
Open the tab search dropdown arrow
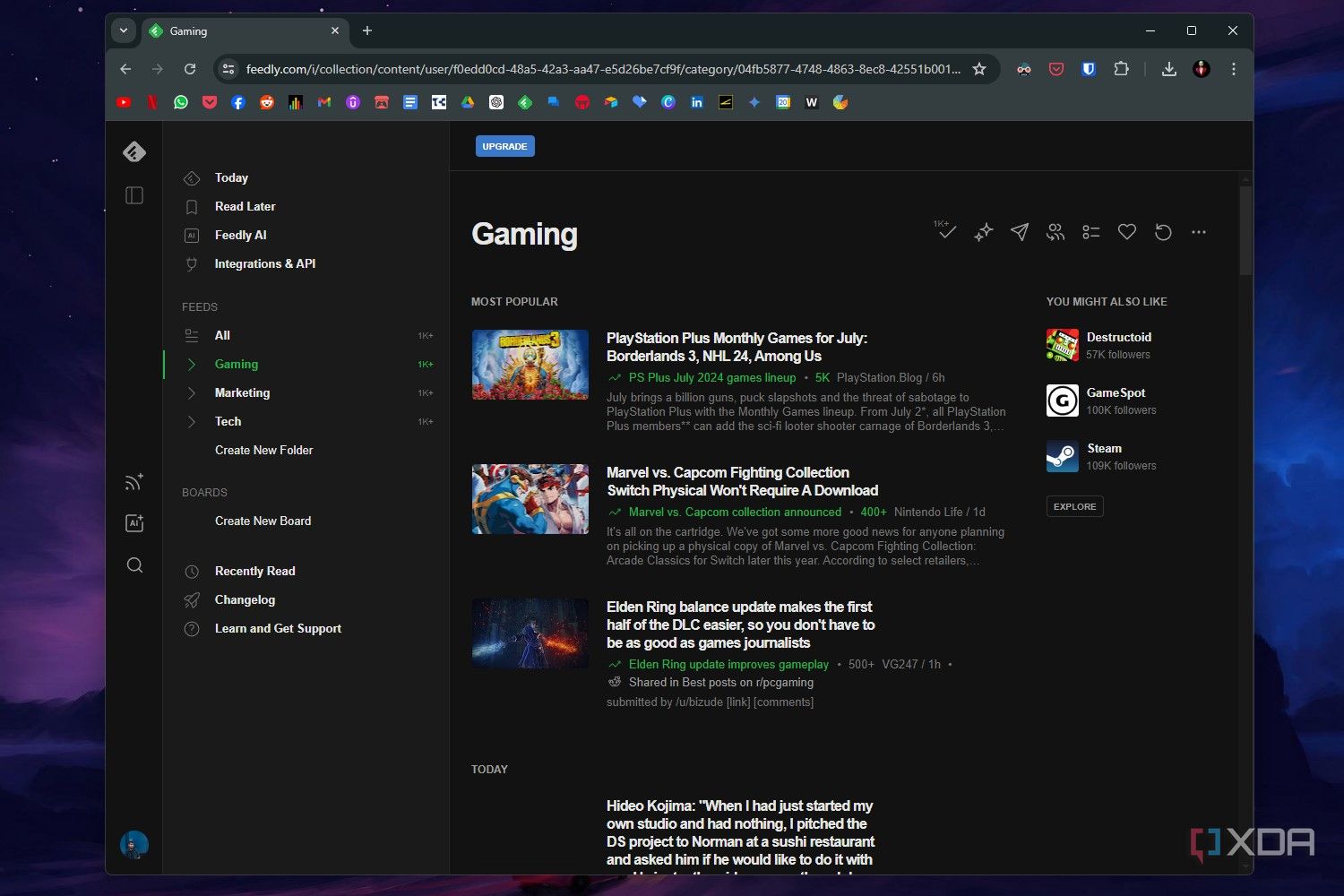point(124,30)
